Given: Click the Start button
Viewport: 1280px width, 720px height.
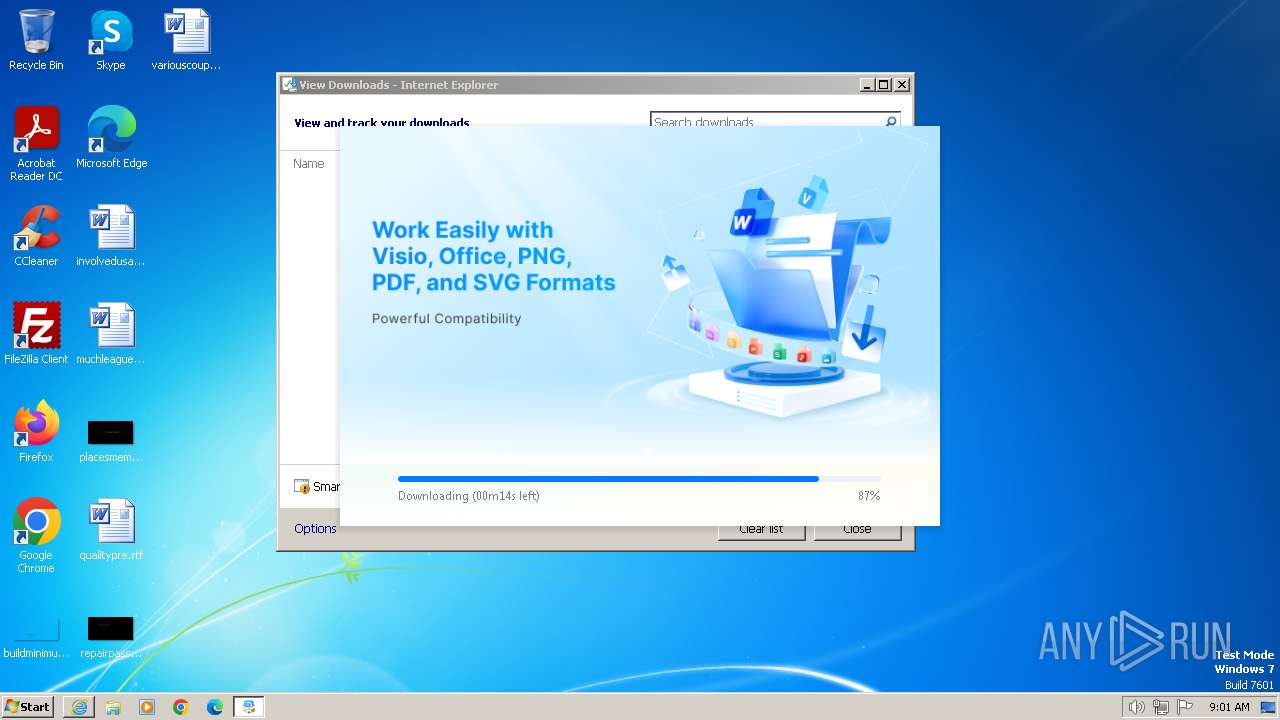Looking at the screenshot, I should 28,707.
